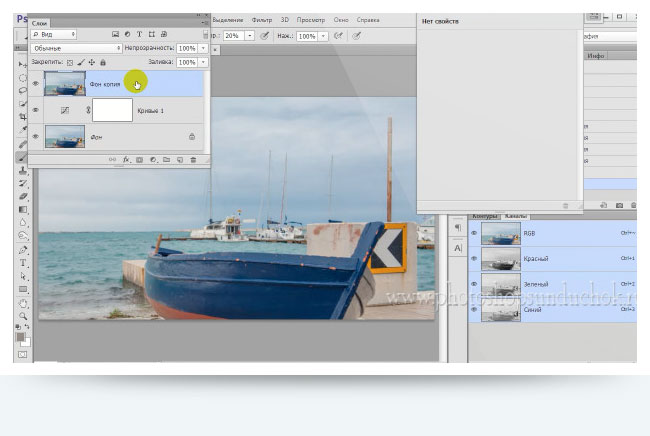Click the Quick Mask mode icon
The height and width of the screenshot is (436, 650).
[22, 355]
